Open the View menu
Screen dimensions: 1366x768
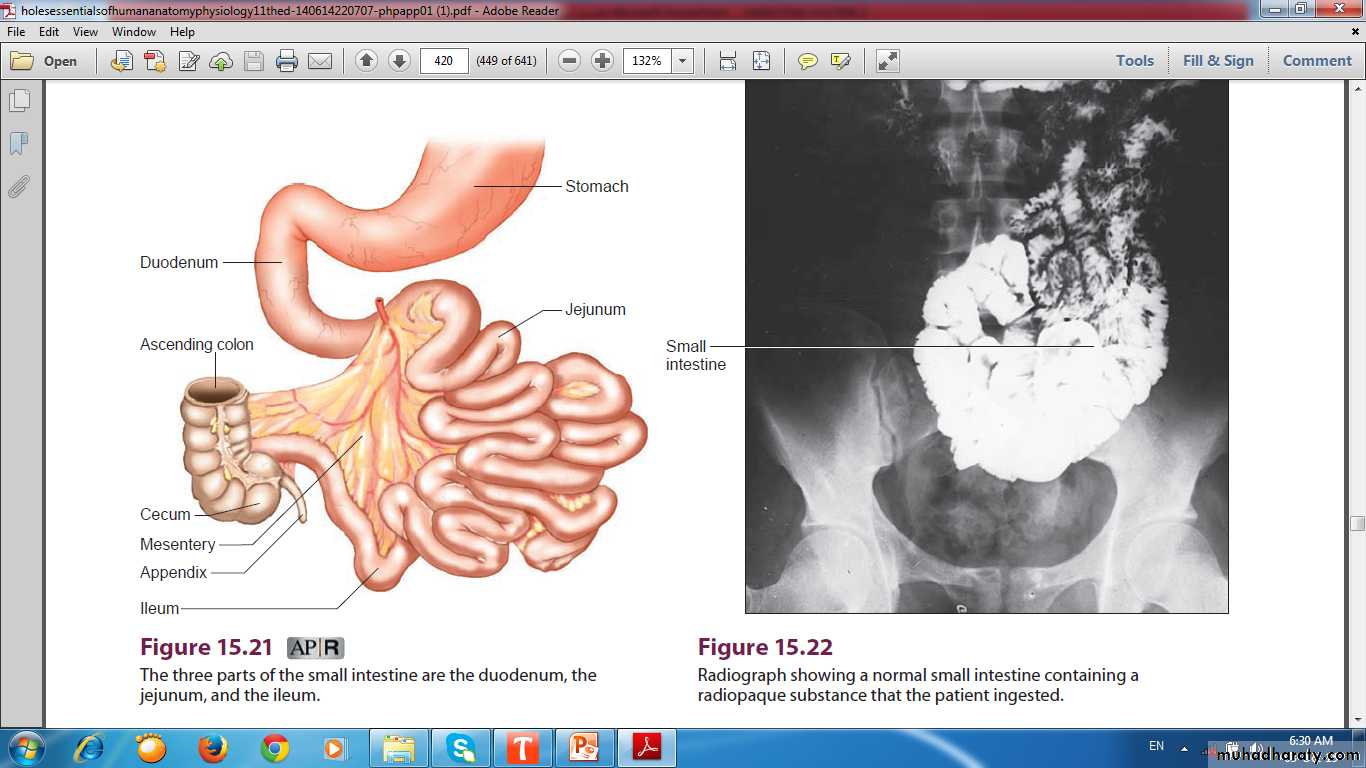coord(85,32)
